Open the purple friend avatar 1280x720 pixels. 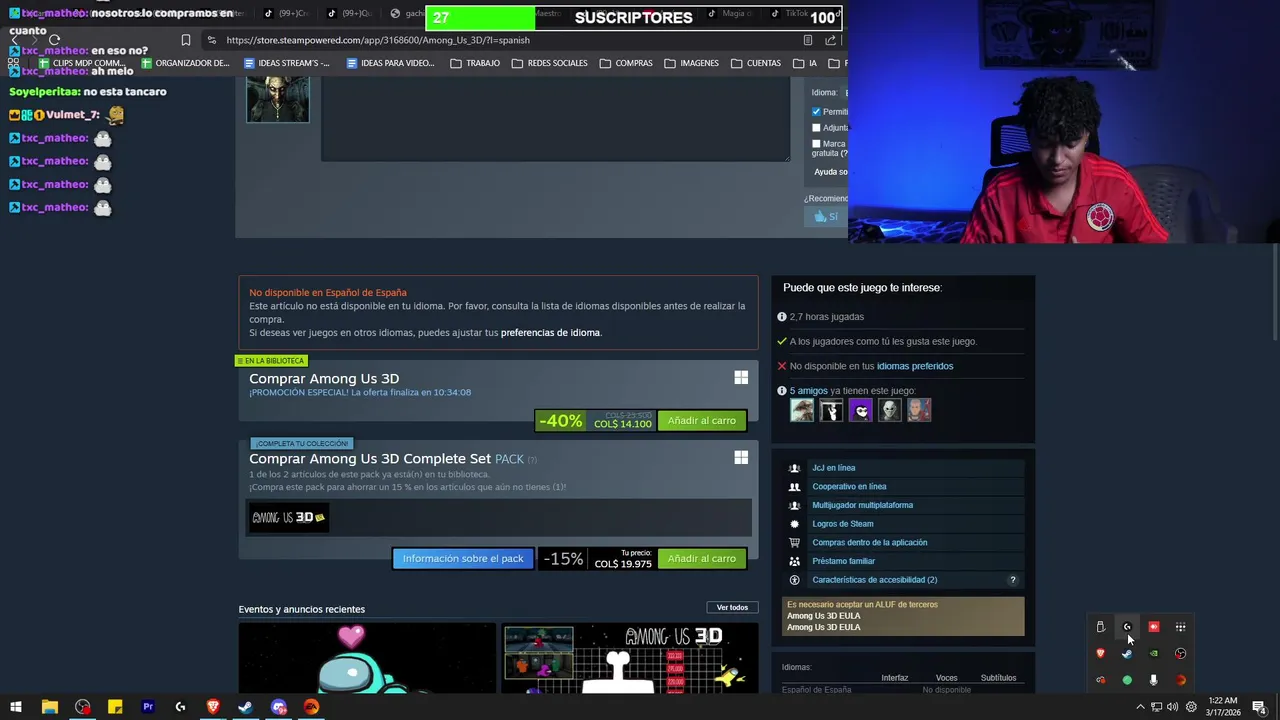860,410
